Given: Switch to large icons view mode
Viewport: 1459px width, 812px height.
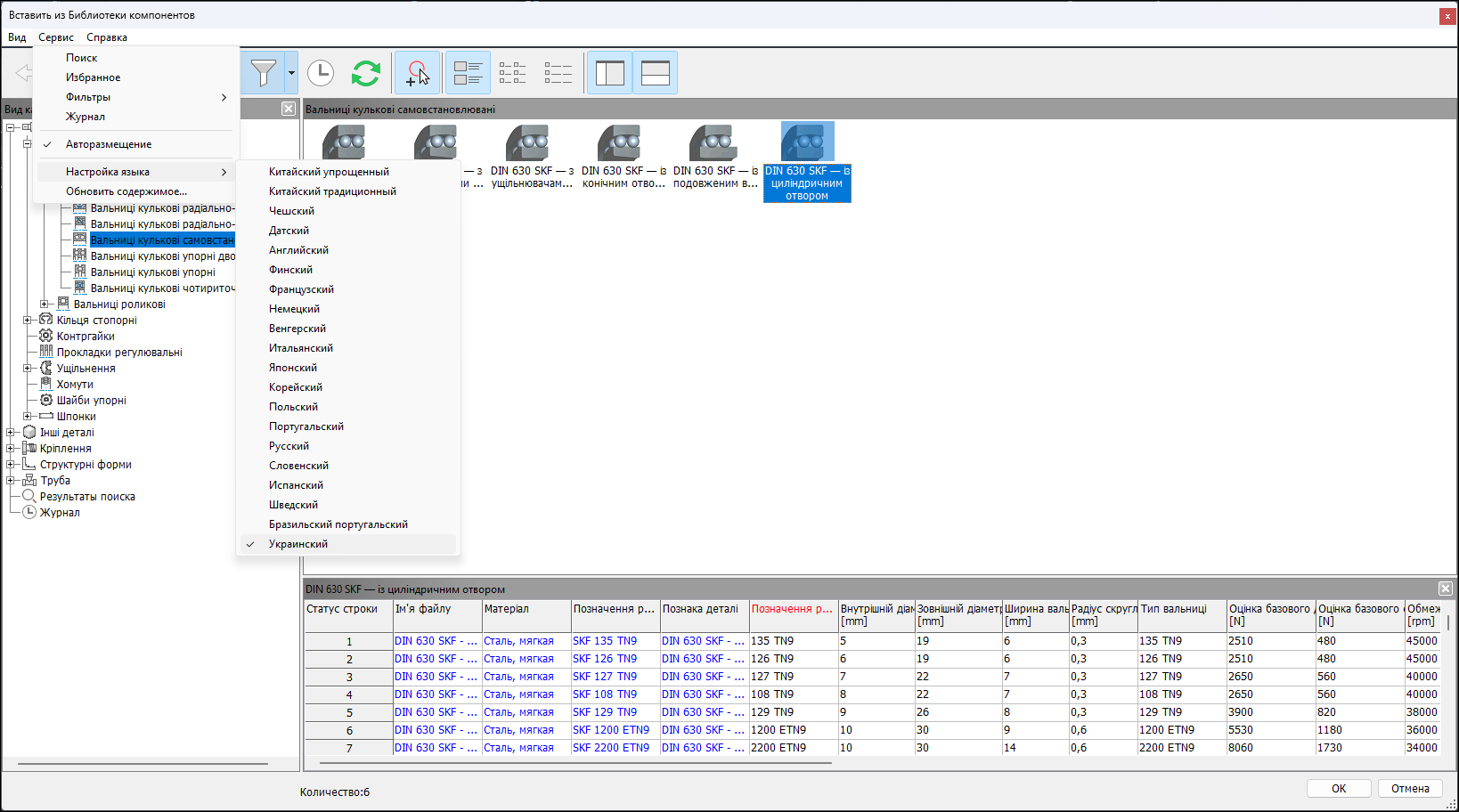Looking at the screenshot, I should pos(468,73).
